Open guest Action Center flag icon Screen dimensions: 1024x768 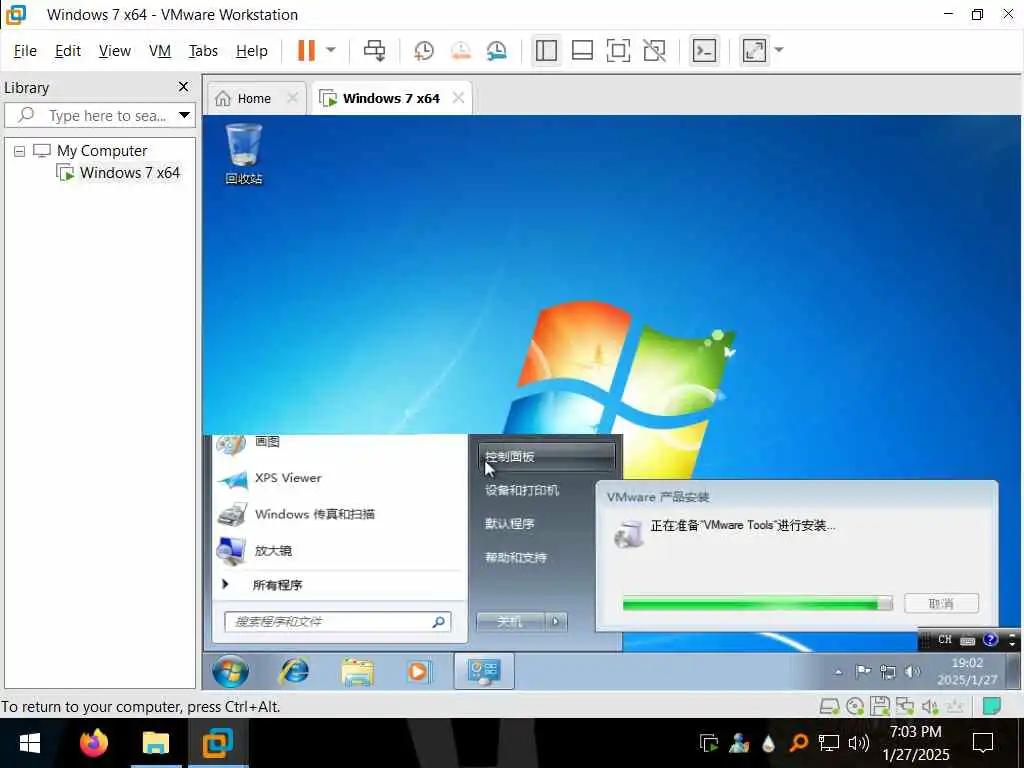click(x=863, y=671)
